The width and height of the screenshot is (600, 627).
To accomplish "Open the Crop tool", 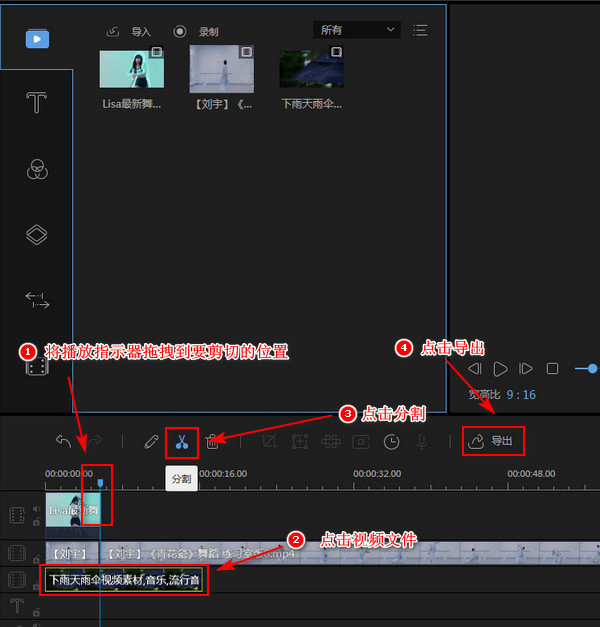I will coord(269,442).
